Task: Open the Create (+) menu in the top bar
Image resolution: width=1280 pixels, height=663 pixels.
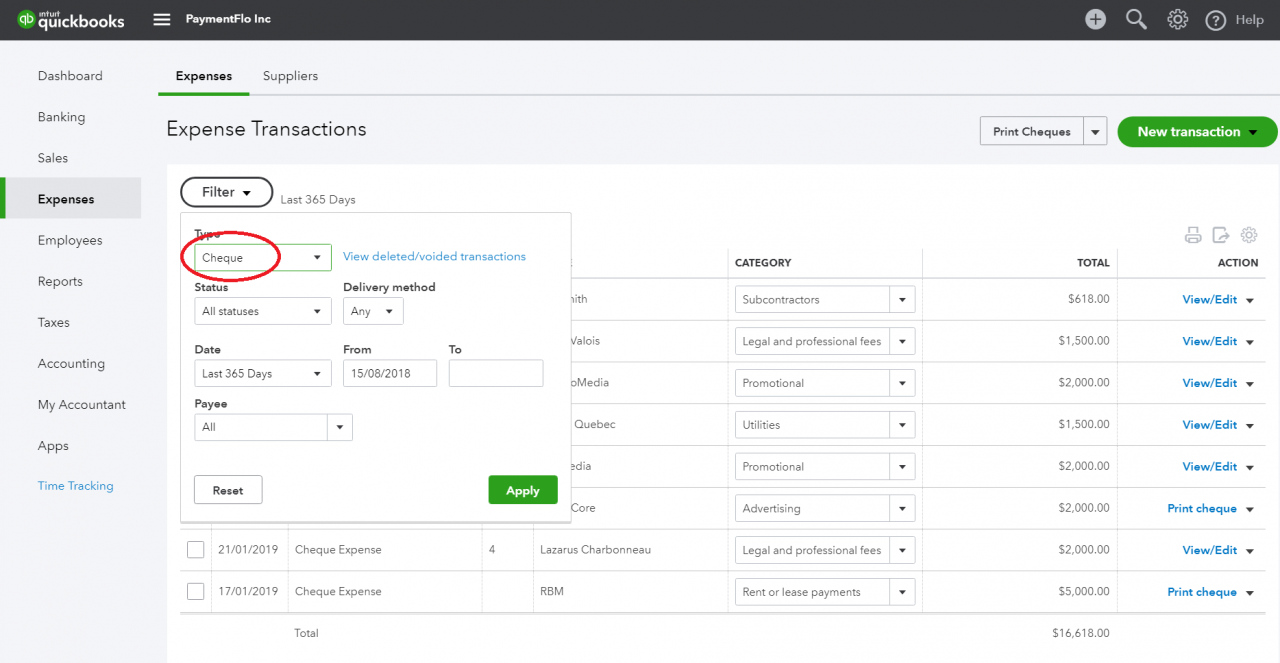Action: coord(1095,18)
